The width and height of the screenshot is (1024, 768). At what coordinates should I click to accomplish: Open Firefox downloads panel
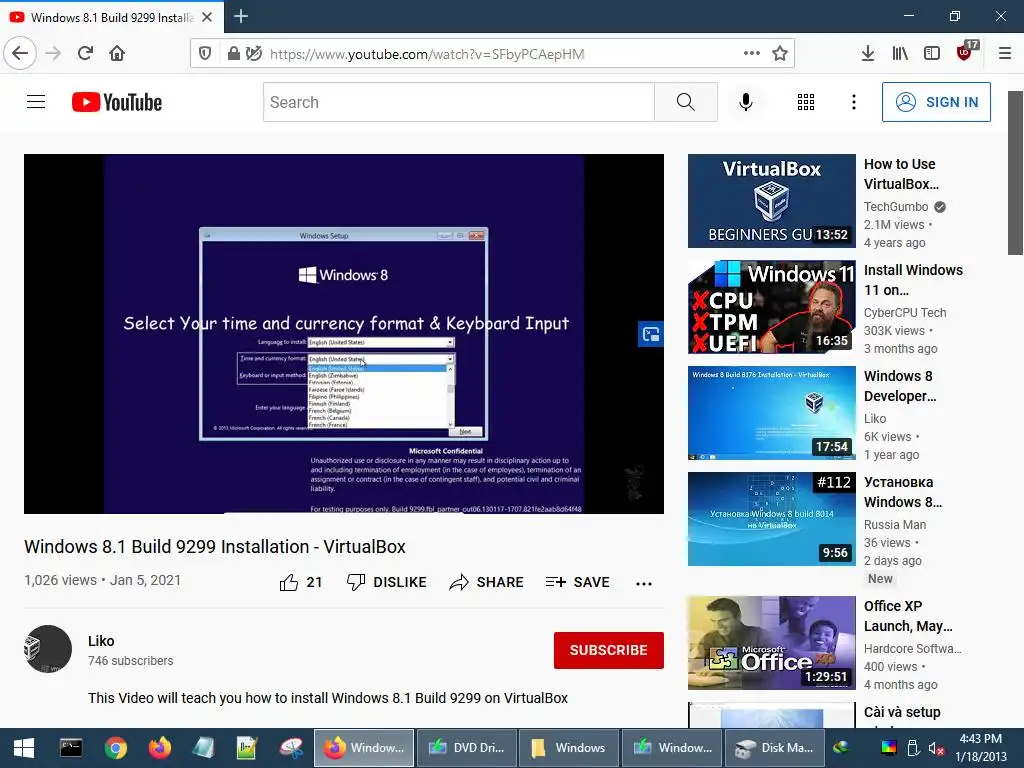click(867, 54)
